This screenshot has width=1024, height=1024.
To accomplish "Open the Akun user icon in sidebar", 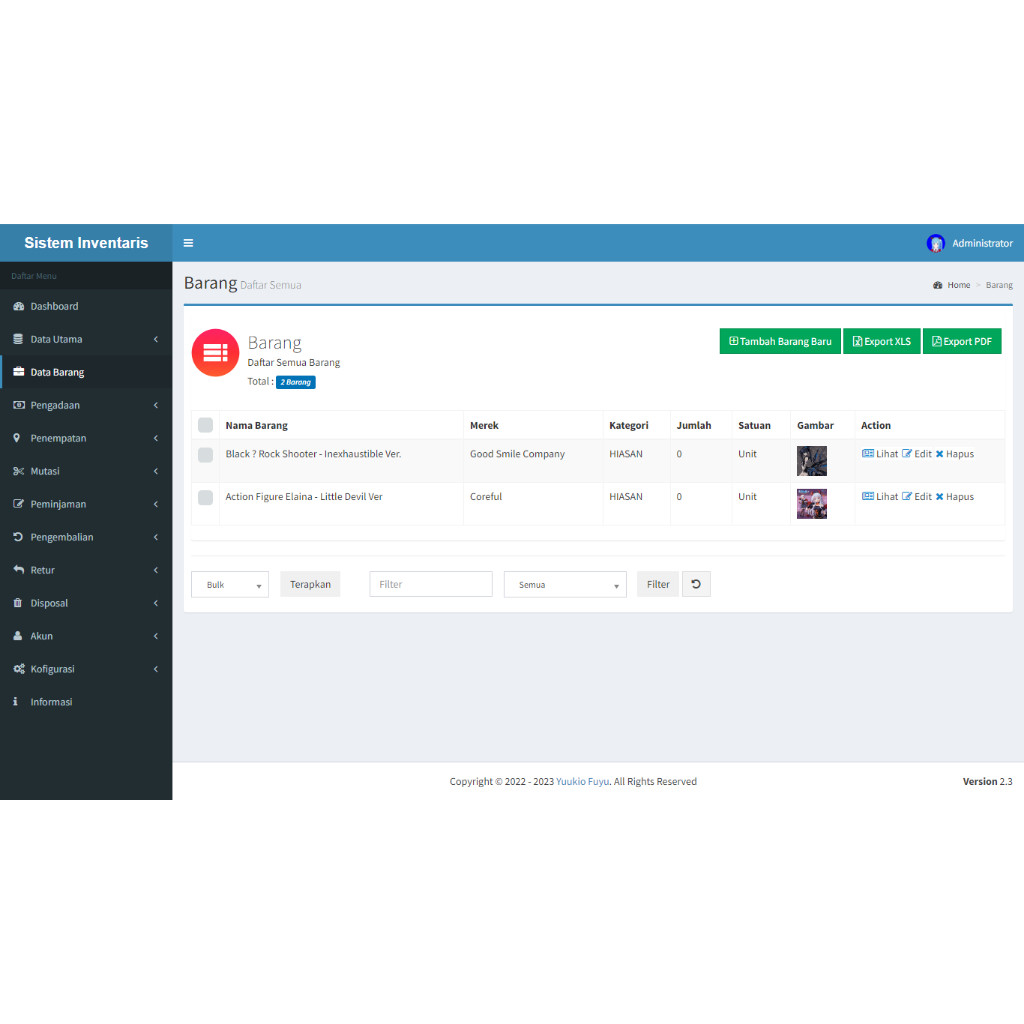I will pyautogui.click(x=16, y=636).
